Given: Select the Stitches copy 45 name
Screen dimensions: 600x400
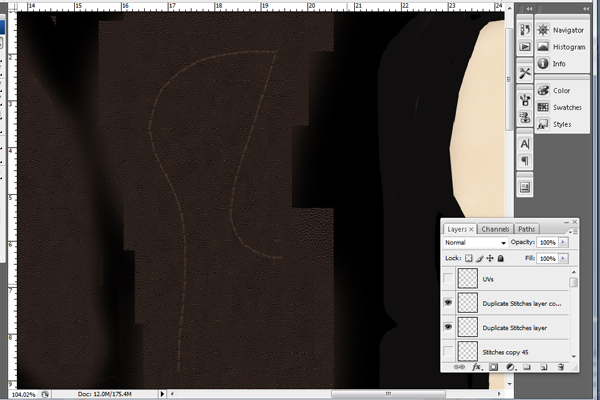Looking at the screenshot, I should 505,352.
